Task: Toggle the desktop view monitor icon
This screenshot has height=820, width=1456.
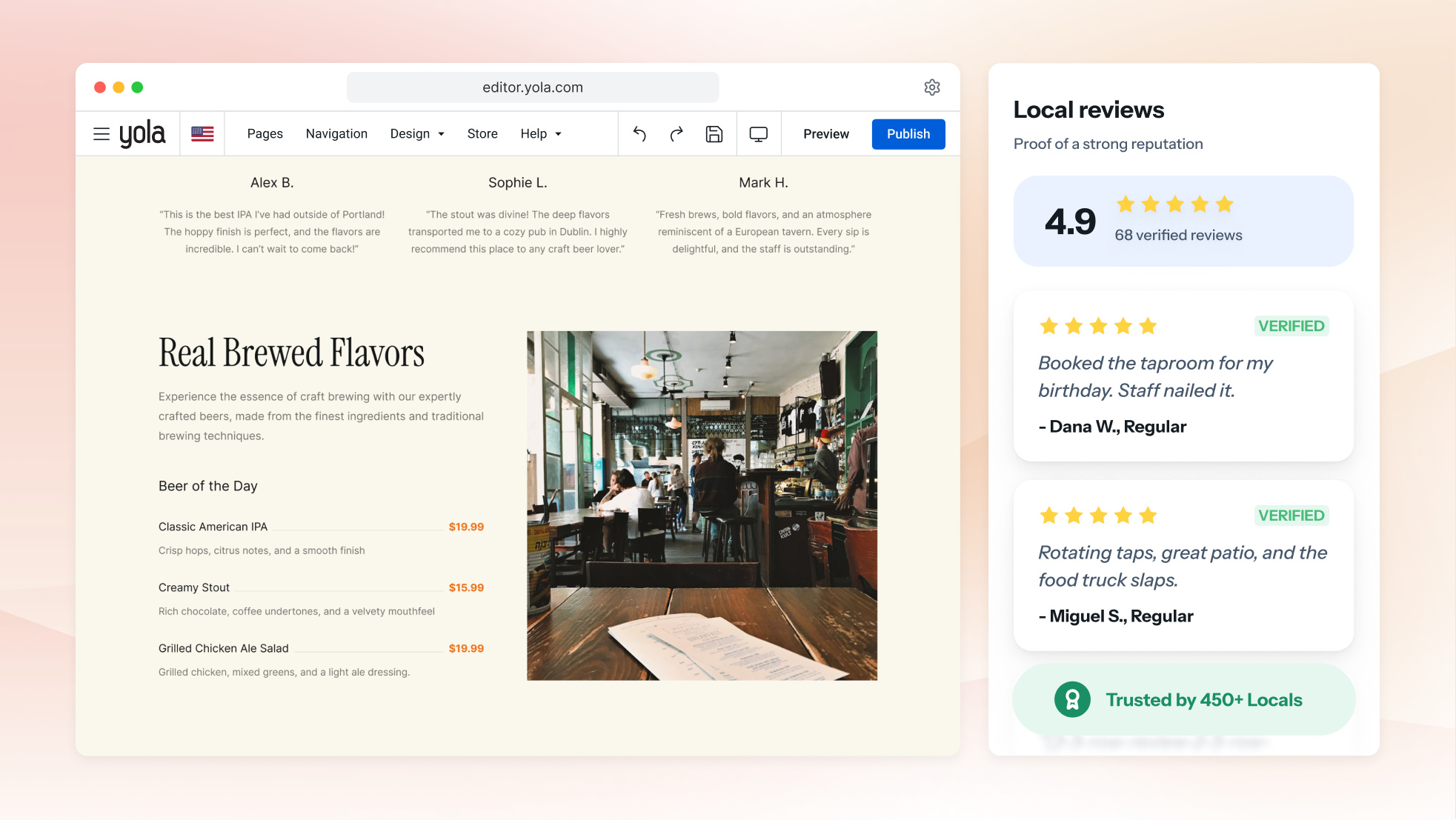Action: point(759,134)
